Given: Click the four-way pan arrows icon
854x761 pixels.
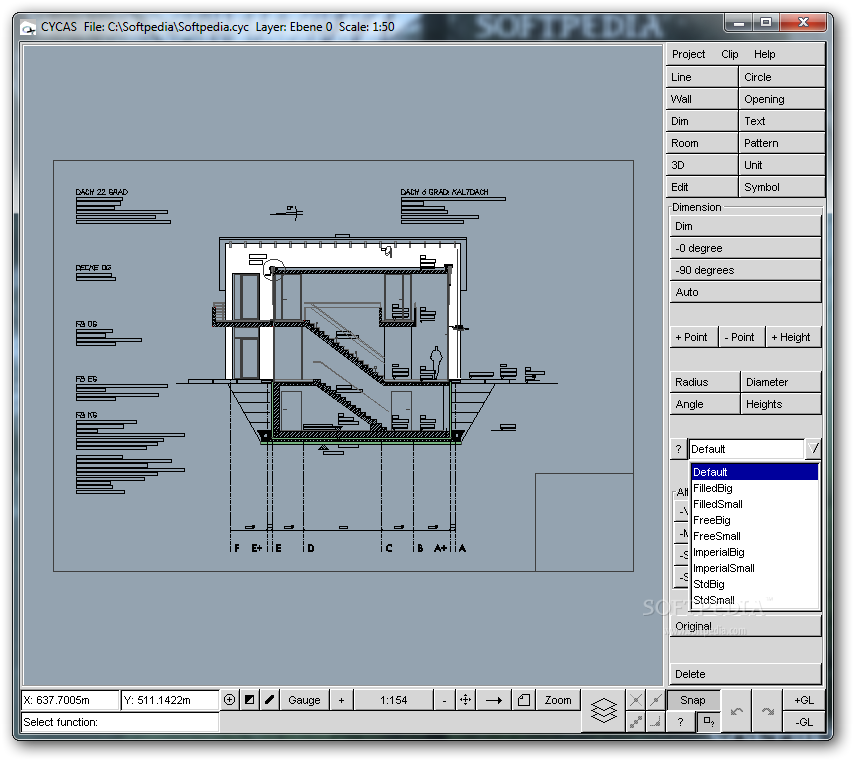Looking at the screenshot, I should (465, 700).
